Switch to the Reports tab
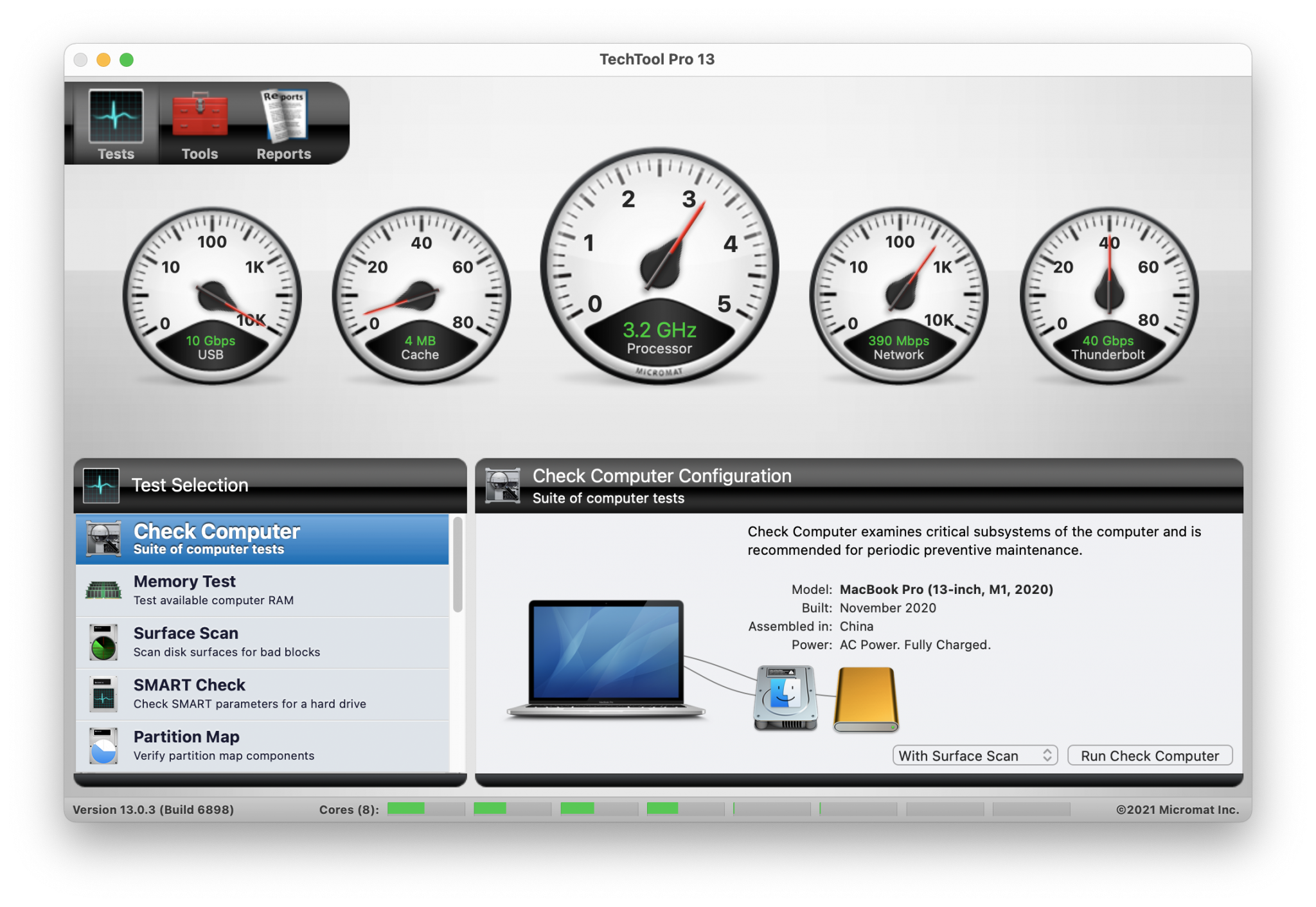Screen dimensions: 1316x907 283,125
